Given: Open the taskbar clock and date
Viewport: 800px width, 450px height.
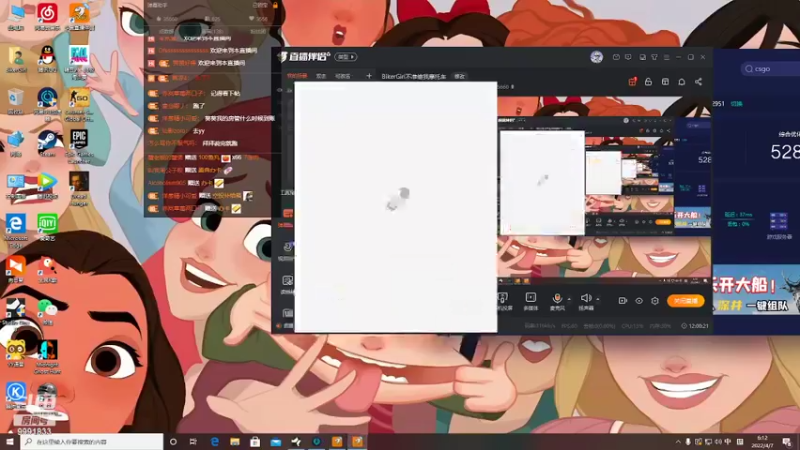Looking at the screenshot, I should (762, 442).
